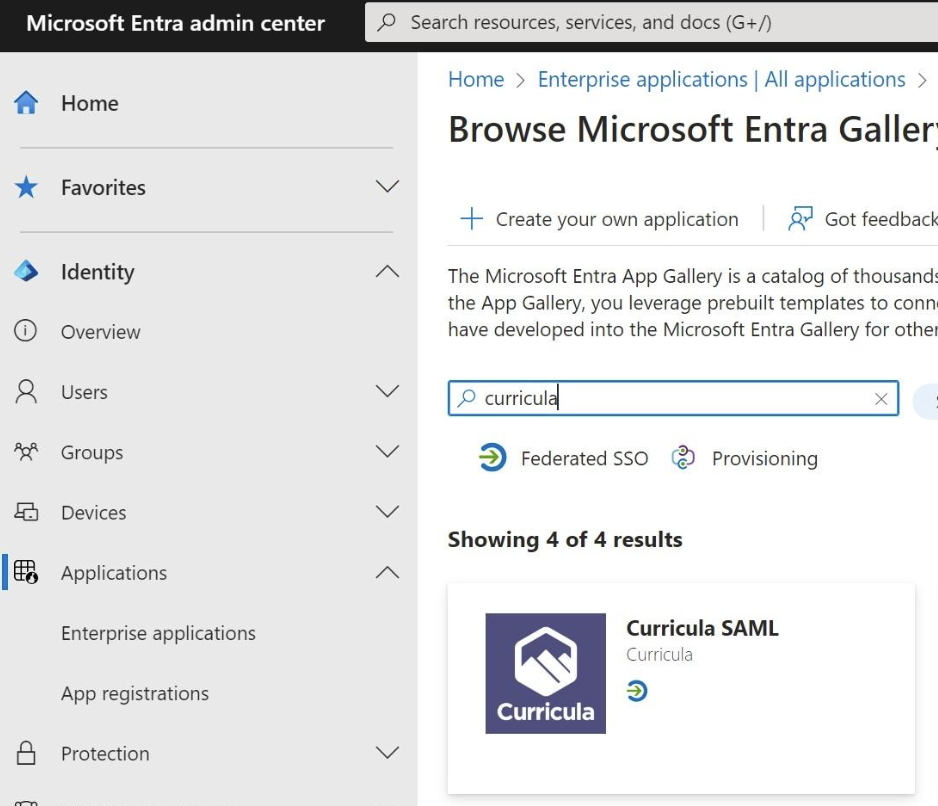938x806 pixels.
Task: Expand the Users menu chevron
Action: 387,391
